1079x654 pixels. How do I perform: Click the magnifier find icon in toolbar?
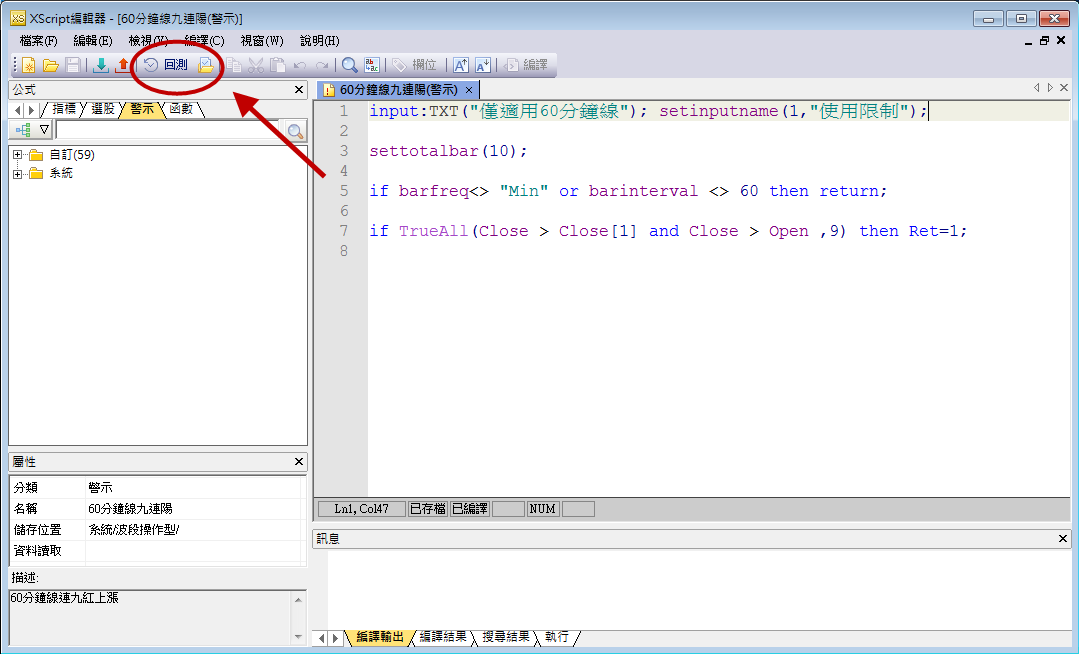(350, 65)
